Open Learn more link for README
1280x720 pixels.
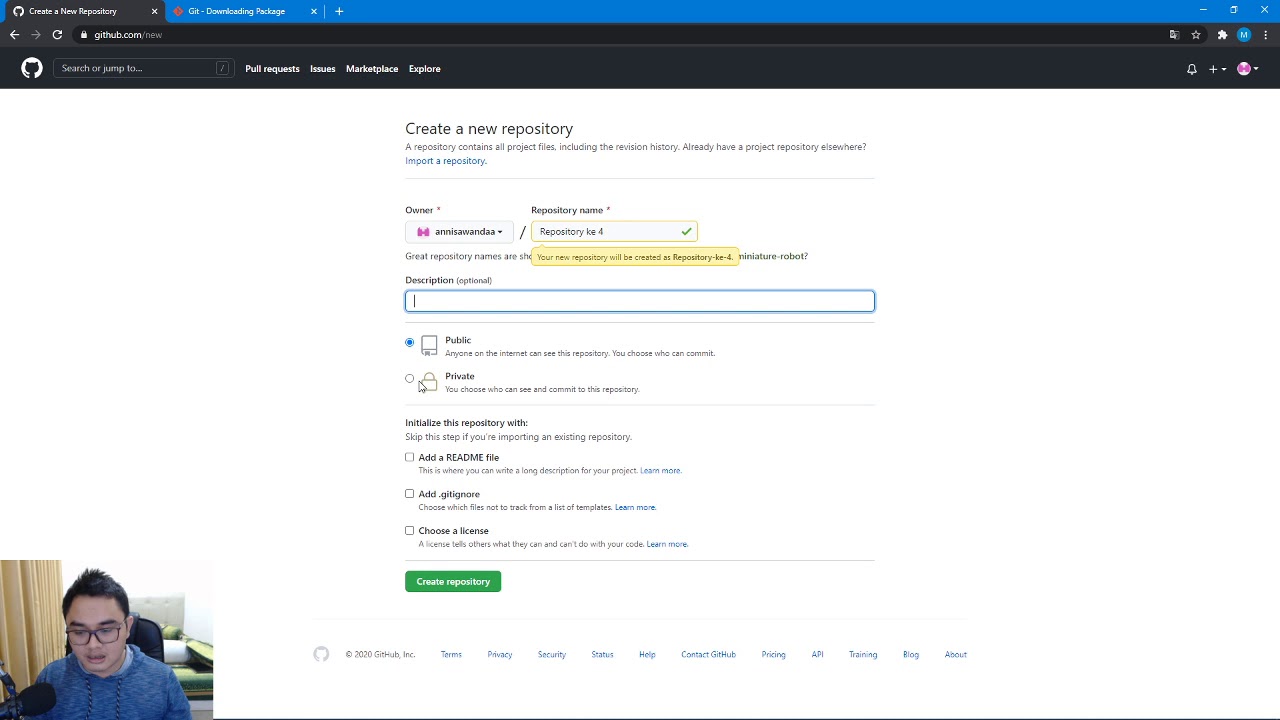coord(660,471)
